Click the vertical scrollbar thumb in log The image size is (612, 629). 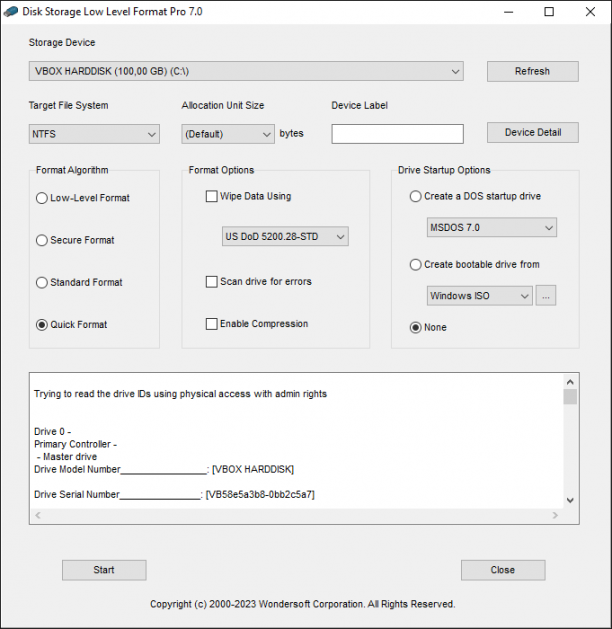pos(570,397)
